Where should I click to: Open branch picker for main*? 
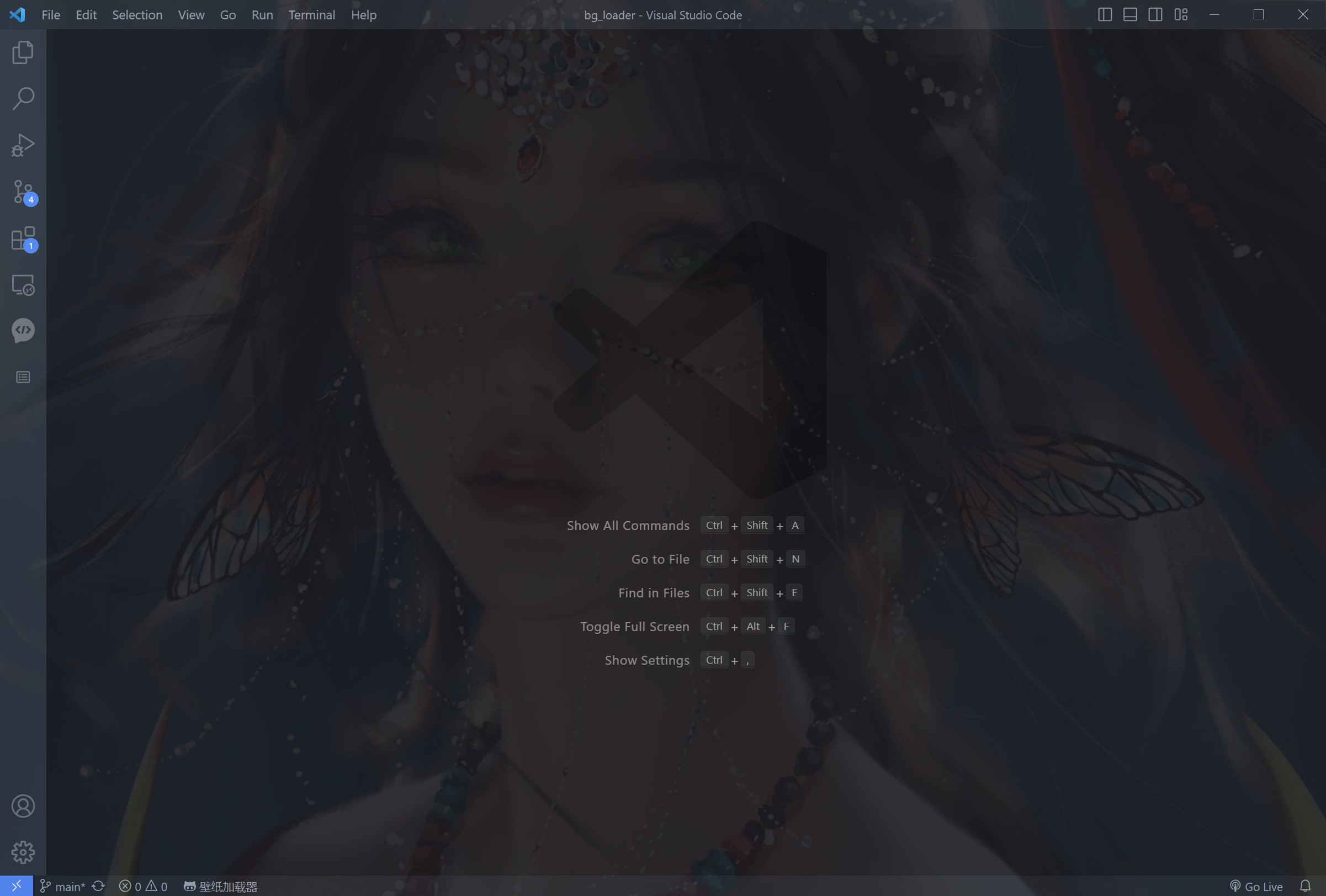pyautogui.click(x=63, y=886)
